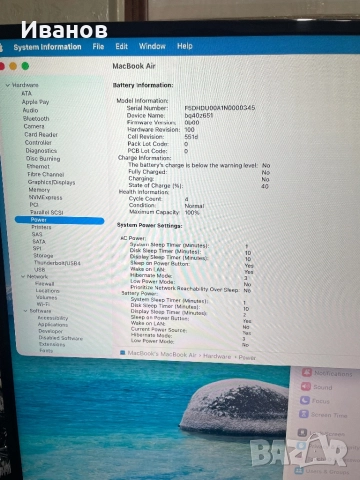The height and width of the screenshot is (480, 360).
Task: Click Hardware in the path bar
Action: [217, 356]
